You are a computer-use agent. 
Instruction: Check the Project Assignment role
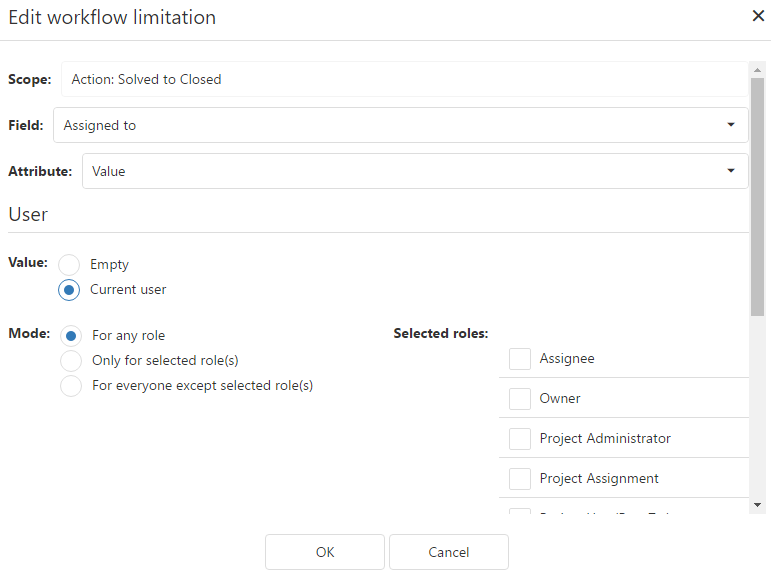tap(520, 478)
